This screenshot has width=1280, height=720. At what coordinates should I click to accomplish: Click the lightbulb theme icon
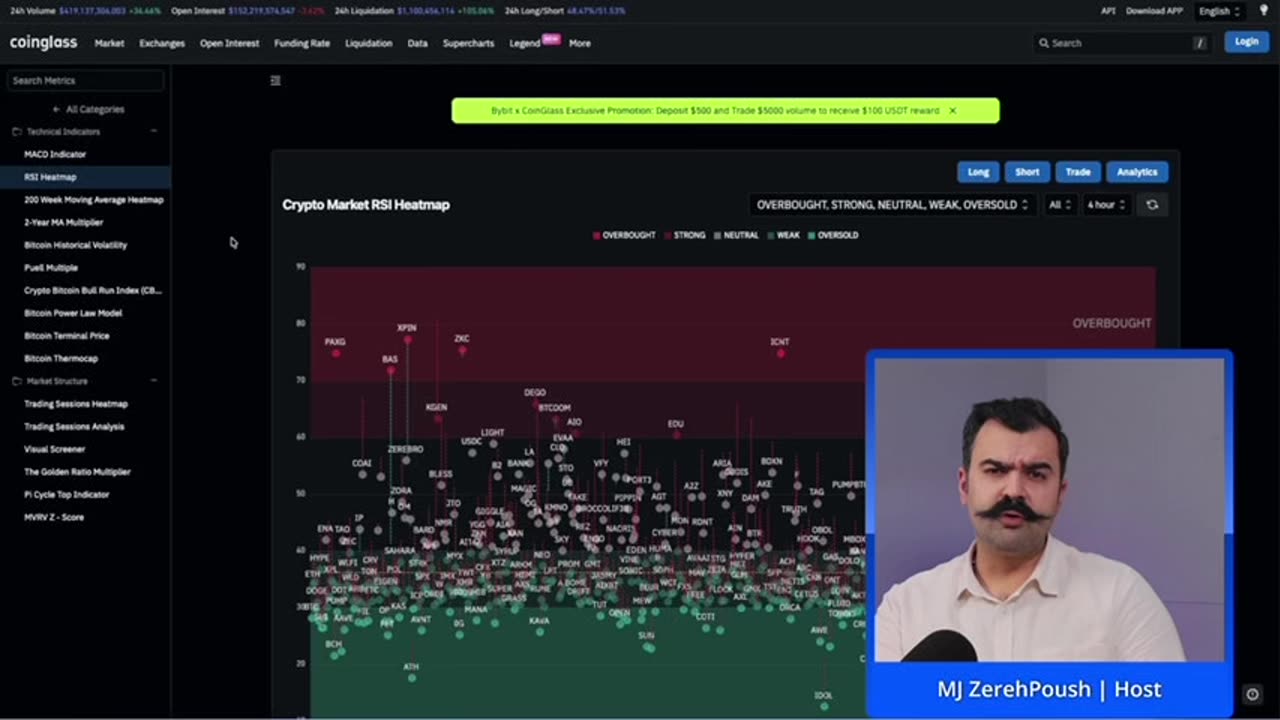[x=1264, y=11]
